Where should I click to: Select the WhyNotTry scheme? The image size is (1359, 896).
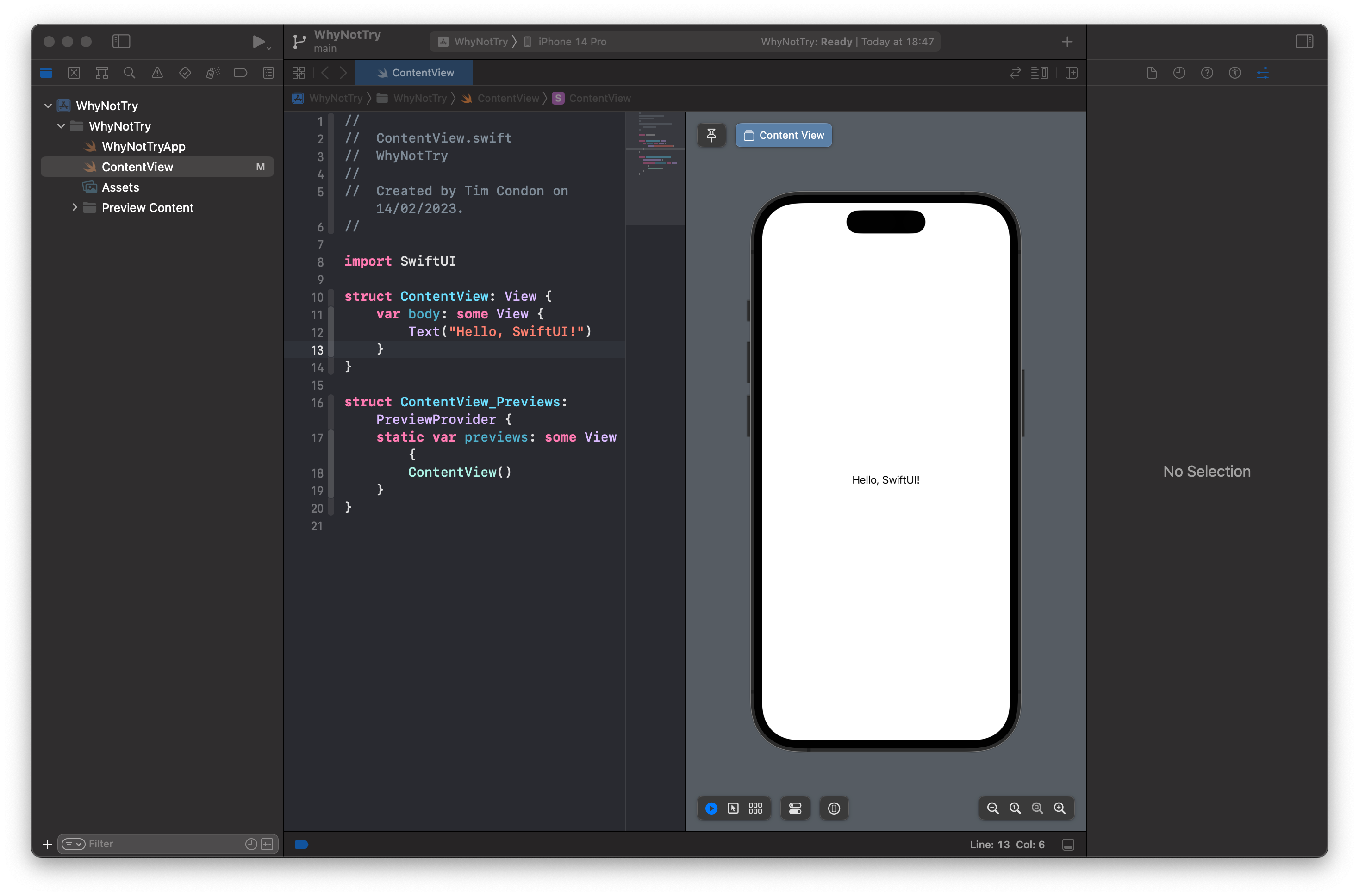[x=474, y=42]
